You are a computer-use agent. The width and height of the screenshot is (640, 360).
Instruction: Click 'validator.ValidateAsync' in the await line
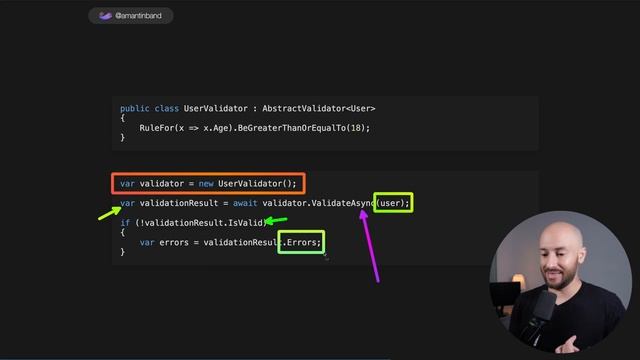[318, 203]
